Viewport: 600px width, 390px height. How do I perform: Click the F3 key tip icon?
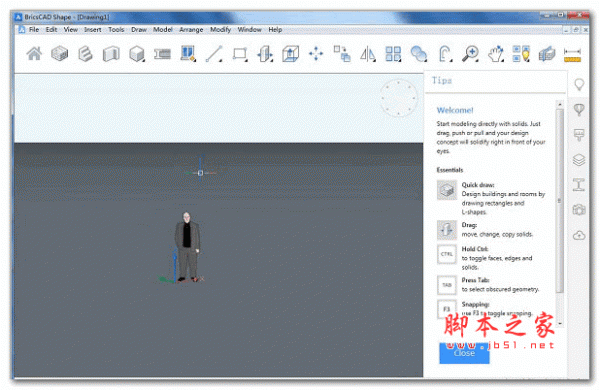(x=447, y=309)
